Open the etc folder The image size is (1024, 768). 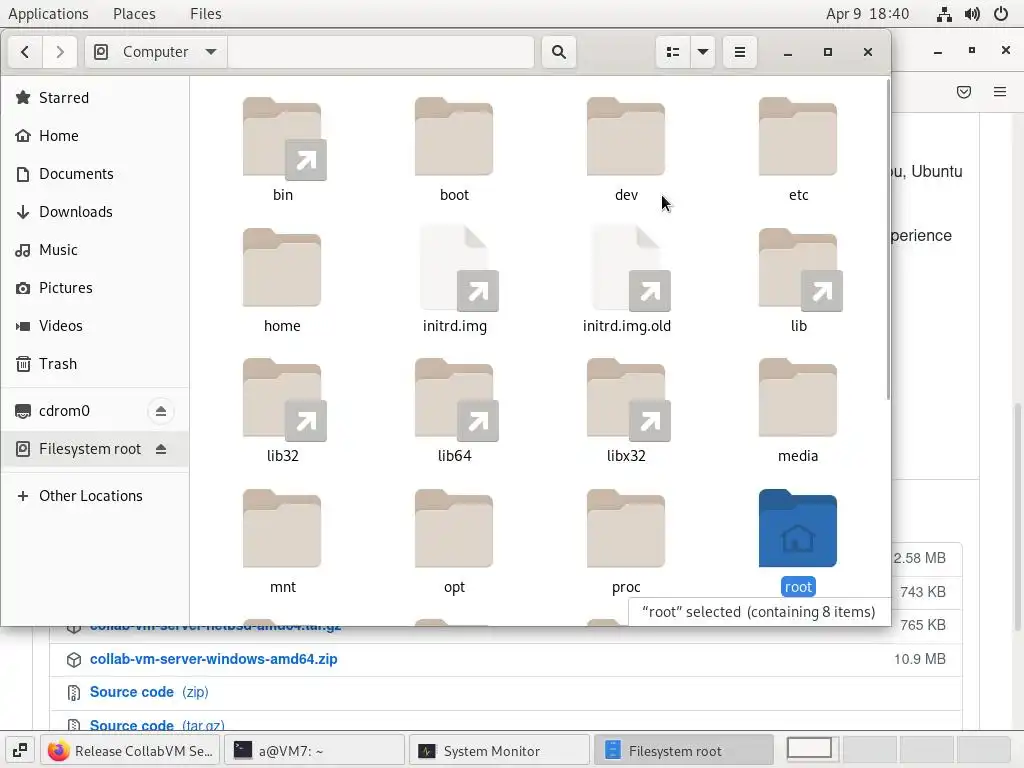pos(797,136)
